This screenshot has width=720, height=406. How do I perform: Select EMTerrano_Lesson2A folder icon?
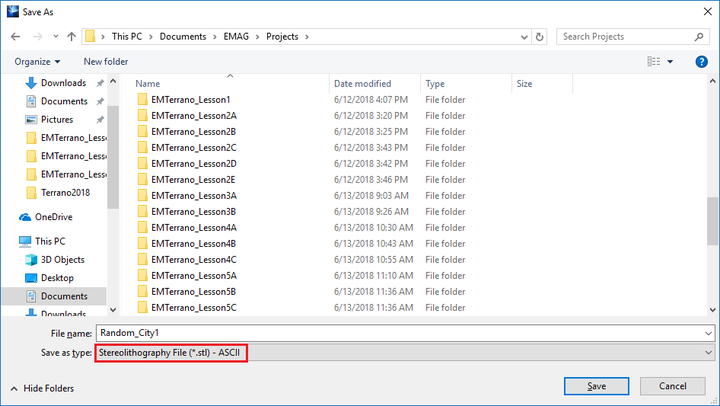pos(142,116)
